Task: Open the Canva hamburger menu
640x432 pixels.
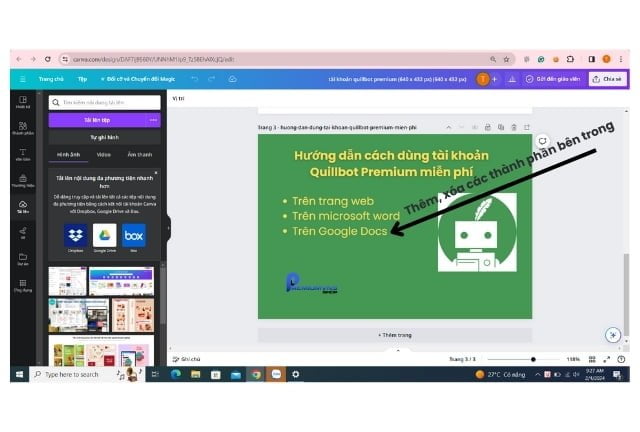Action: [x=23, y=79]
